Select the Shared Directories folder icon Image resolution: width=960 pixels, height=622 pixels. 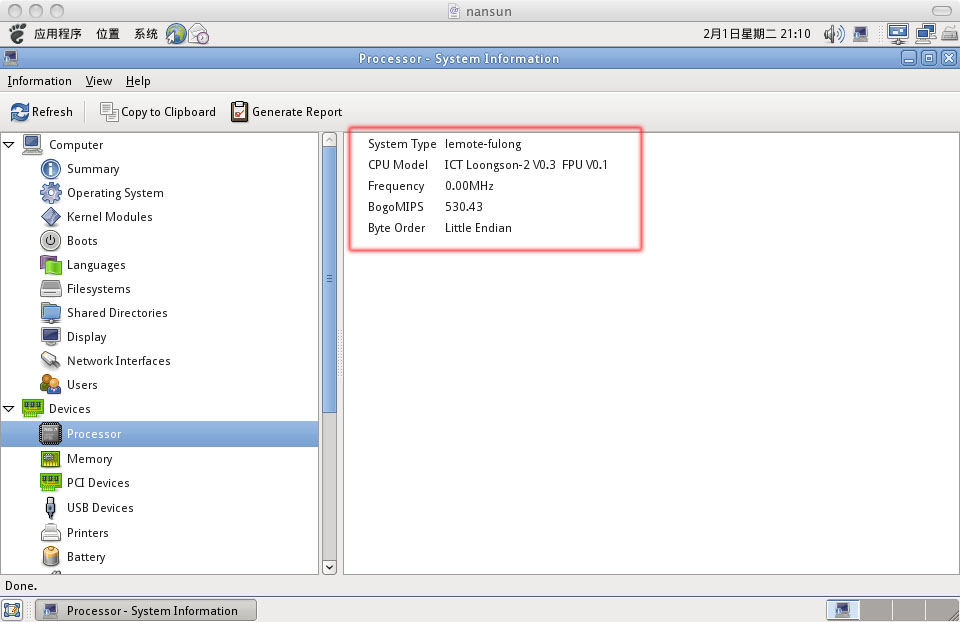click(x=50, y=312)
